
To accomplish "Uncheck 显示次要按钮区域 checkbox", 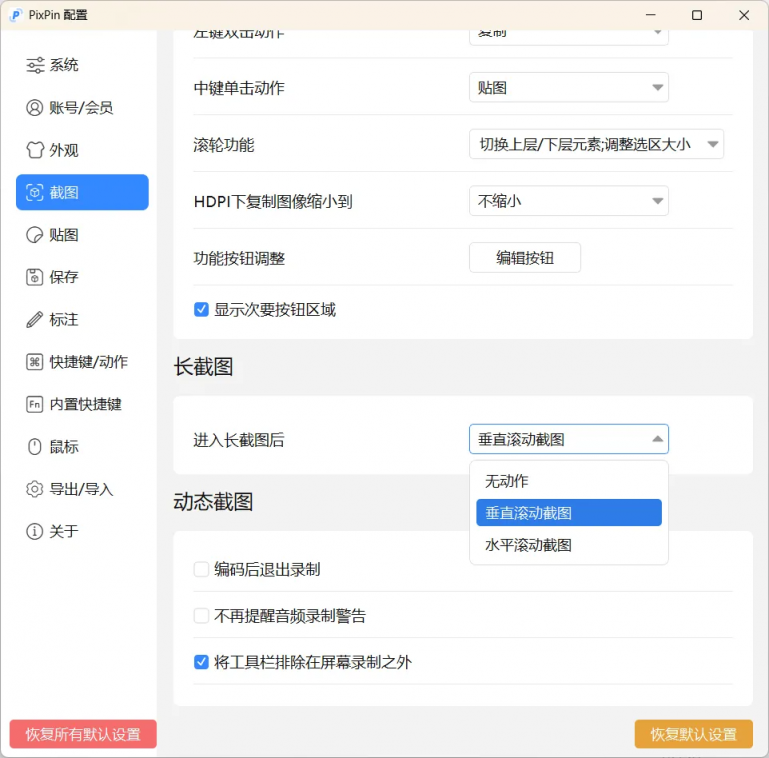I will 201,310.
